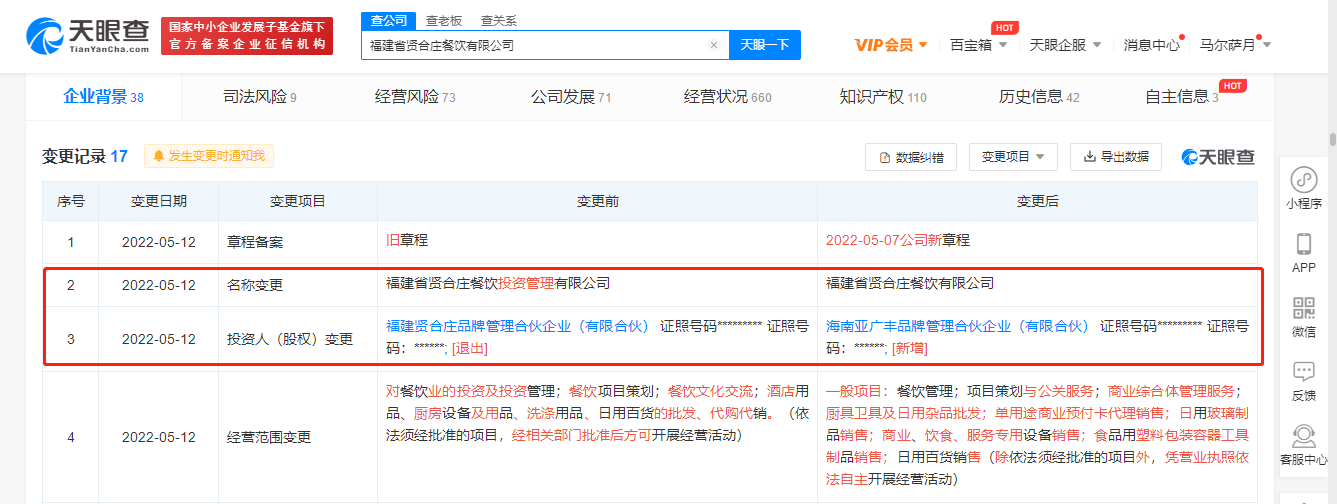Open the 反馈 feedback icon

click(1303, 379)
